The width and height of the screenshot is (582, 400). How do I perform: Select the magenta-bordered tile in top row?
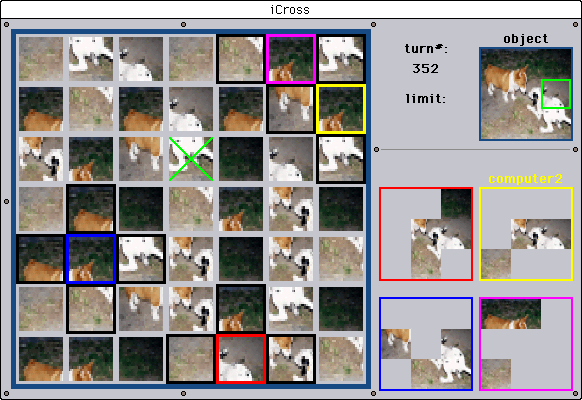(x=291, y=59)
